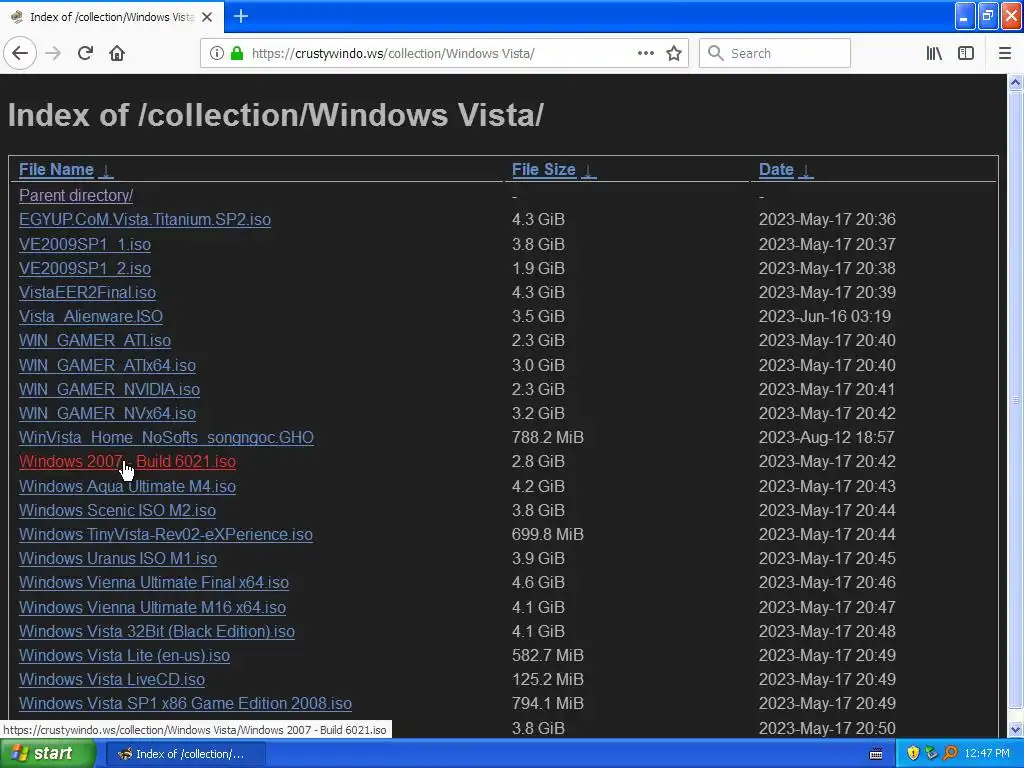Click WinVista_Home_NoSofts_songngoc.GHO
The width and height of the screenshot is (1024, 768).
click(x=167, y=438)
